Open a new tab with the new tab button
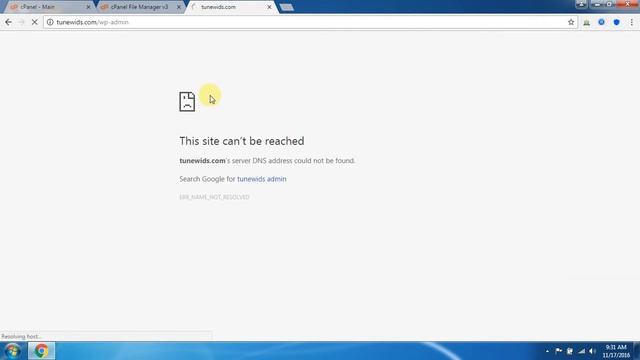 287,7
